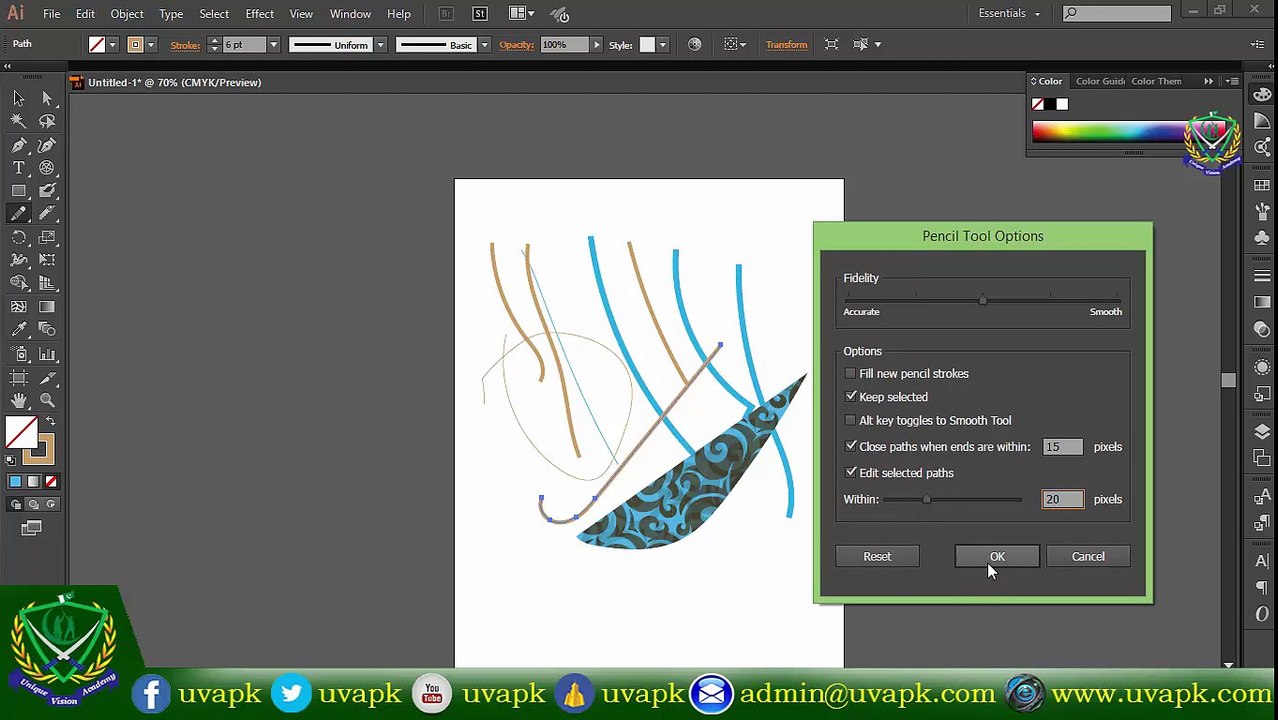Viewport: 1278px width, 720px height.
Task: Expand the Opacity slider arrow
Action: pos(597,45)
